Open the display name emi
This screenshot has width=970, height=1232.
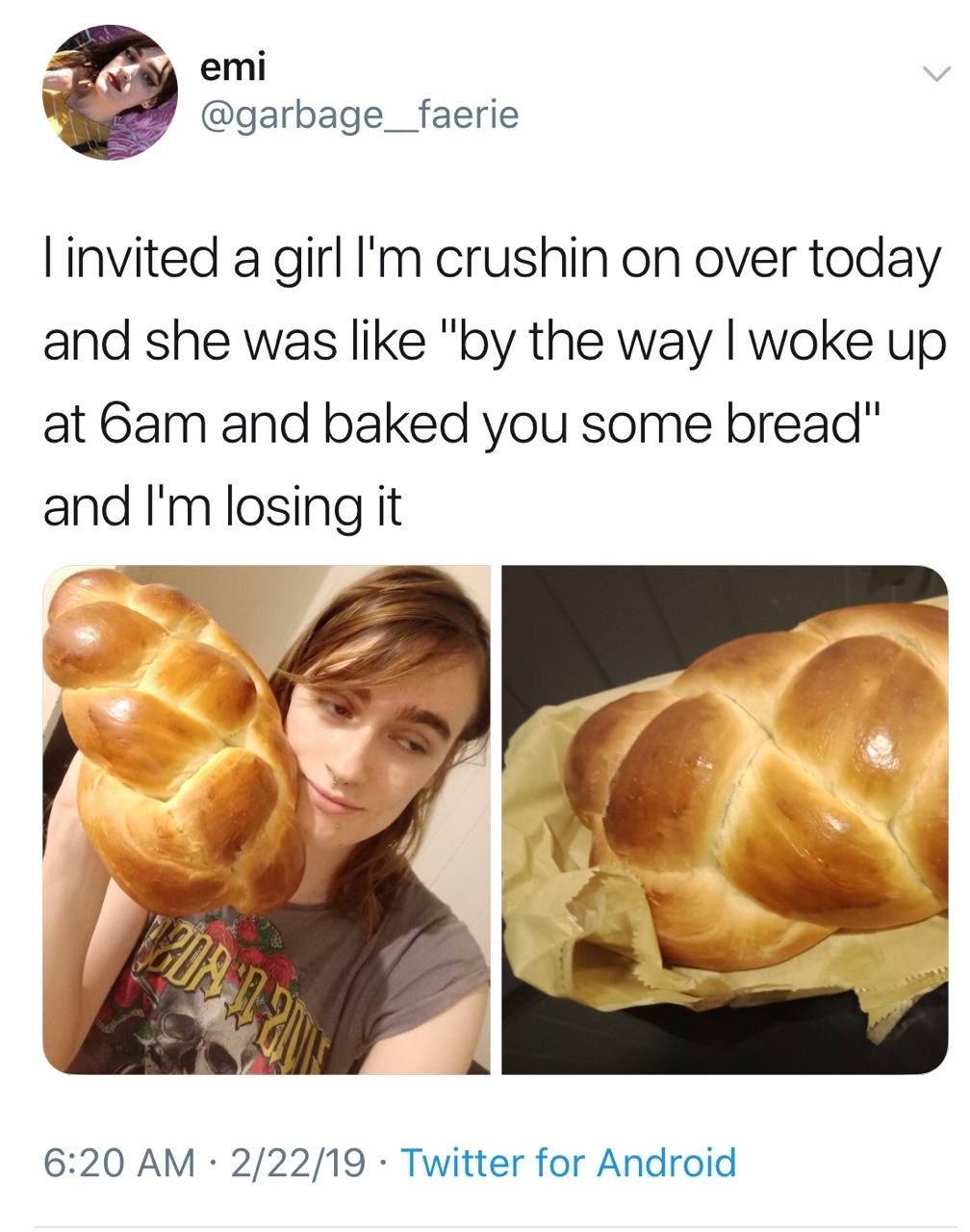232,65
